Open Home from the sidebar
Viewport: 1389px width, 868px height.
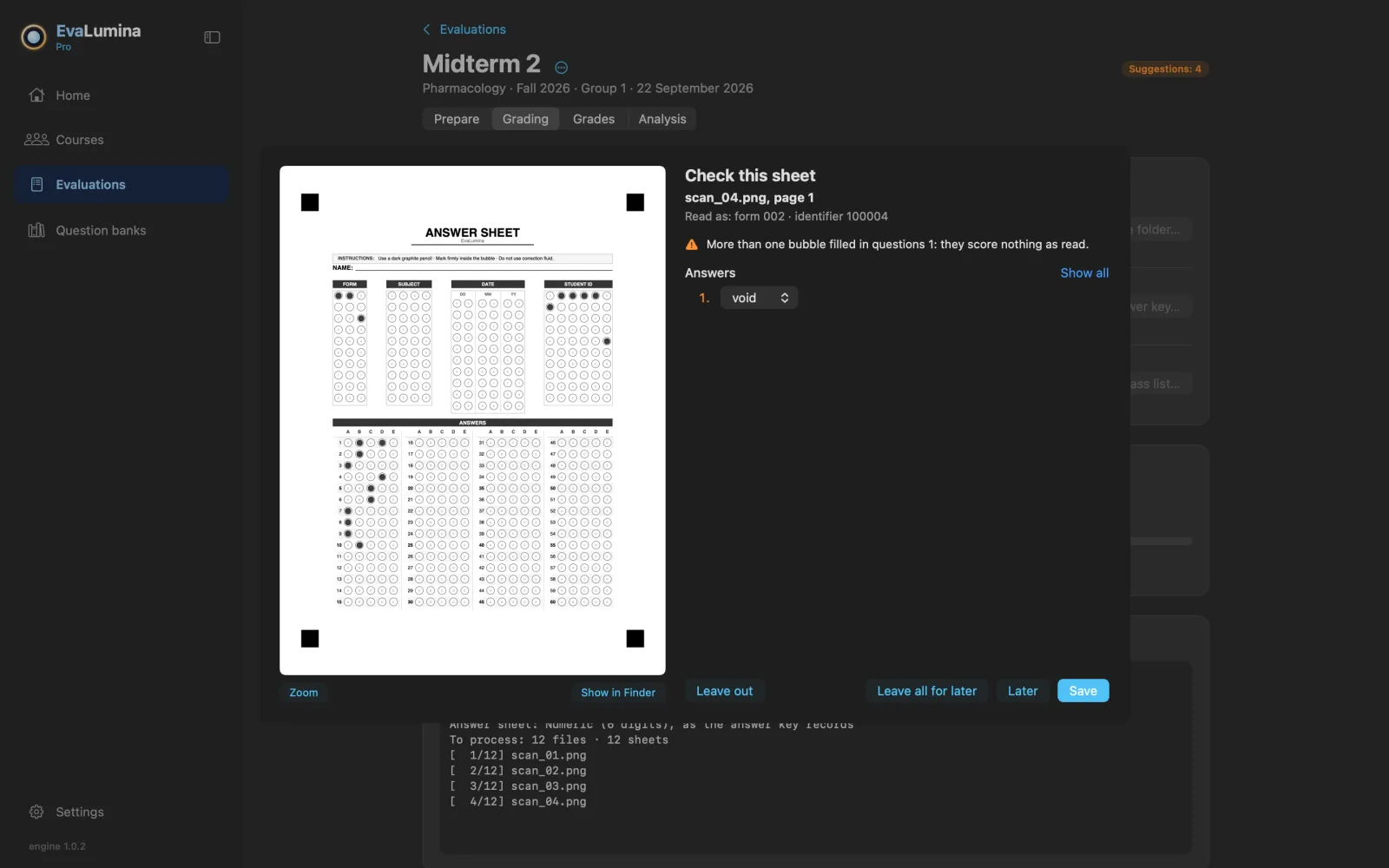click(122, 95)
